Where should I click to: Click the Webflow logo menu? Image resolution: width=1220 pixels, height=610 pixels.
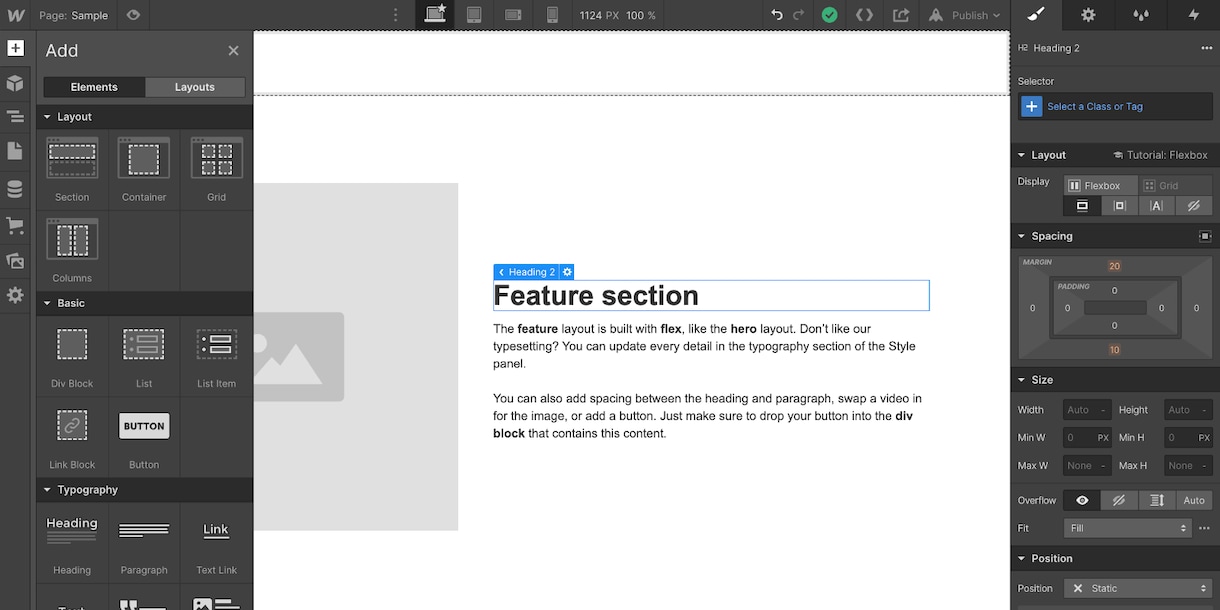pos(15,15)
